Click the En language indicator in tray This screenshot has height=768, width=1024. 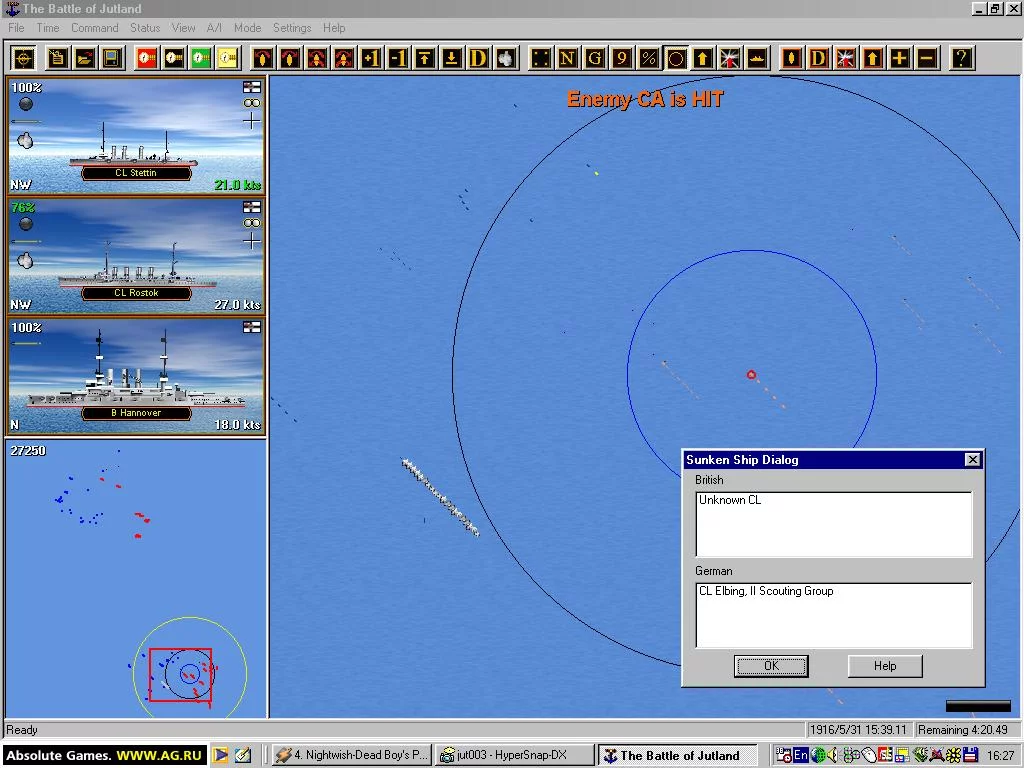point(801,756)
